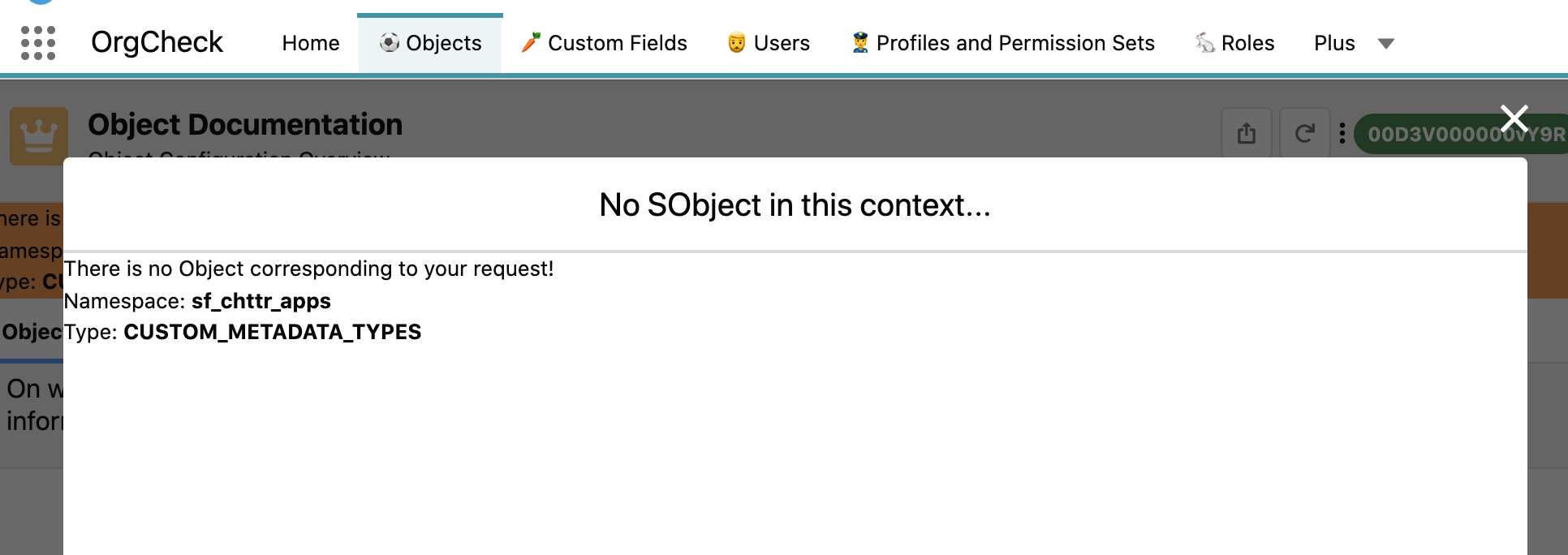Select the sf_chttr_apps namespace text
Screen dimensions: 1568x555
point(261,301)
